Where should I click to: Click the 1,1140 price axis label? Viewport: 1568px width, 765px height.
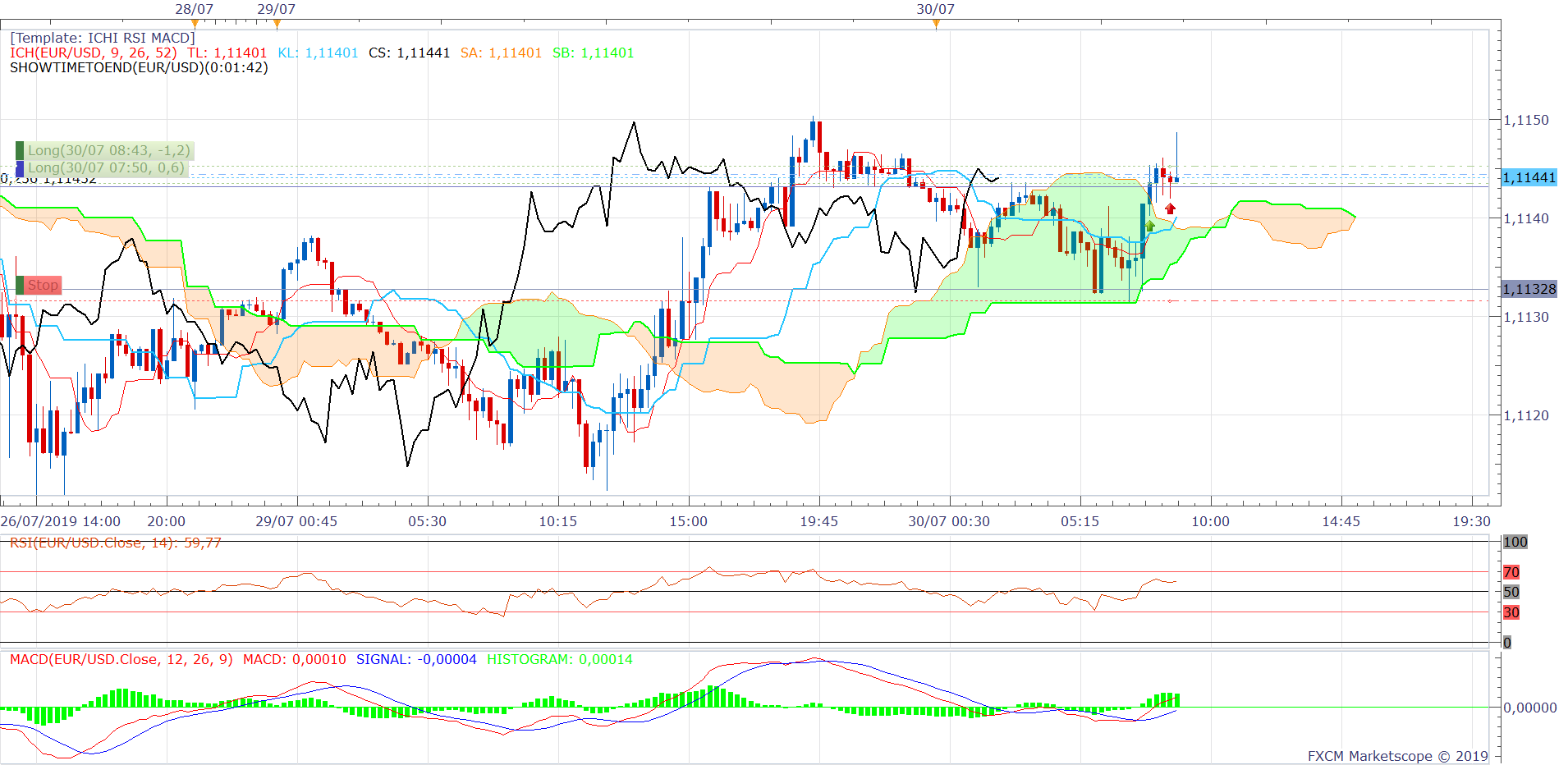pyautogui.click(x=1526, y=218)
